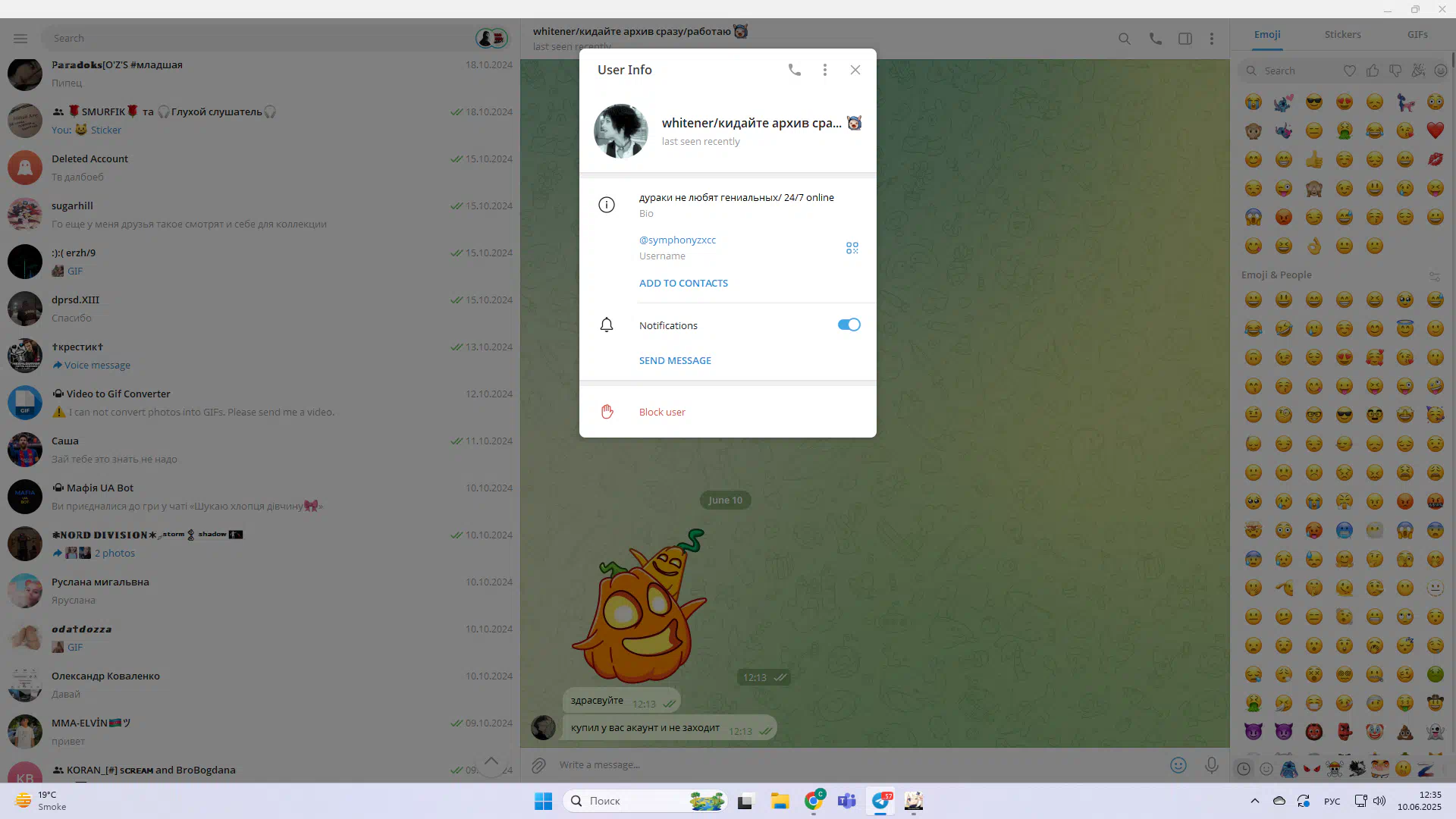Viewport: 1456px width, 819px height.
Task: Open the three-dot menu in User Info
Action: point(825,70)
